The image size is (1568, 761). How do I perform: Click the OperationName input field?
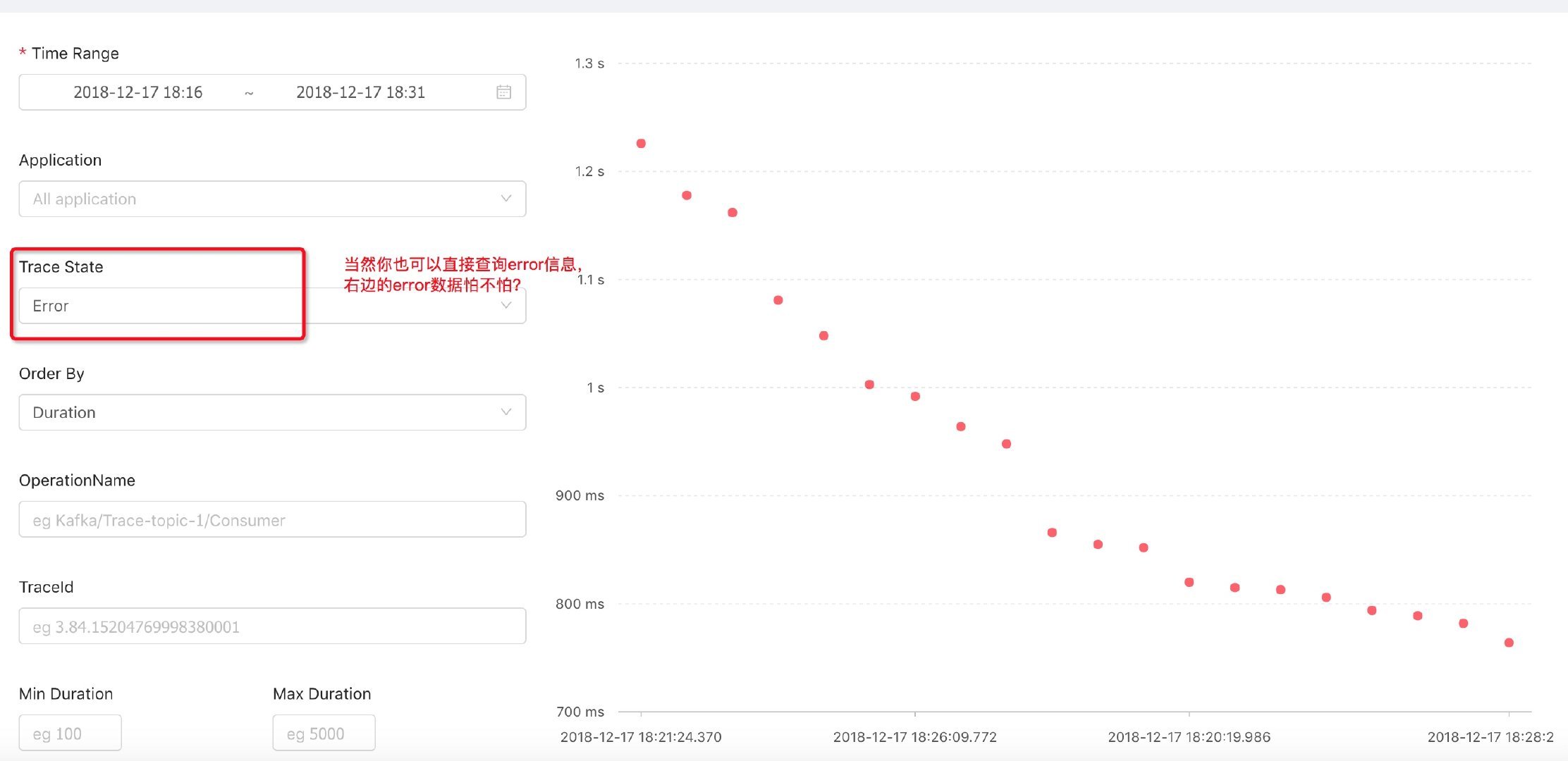(272, 520)
